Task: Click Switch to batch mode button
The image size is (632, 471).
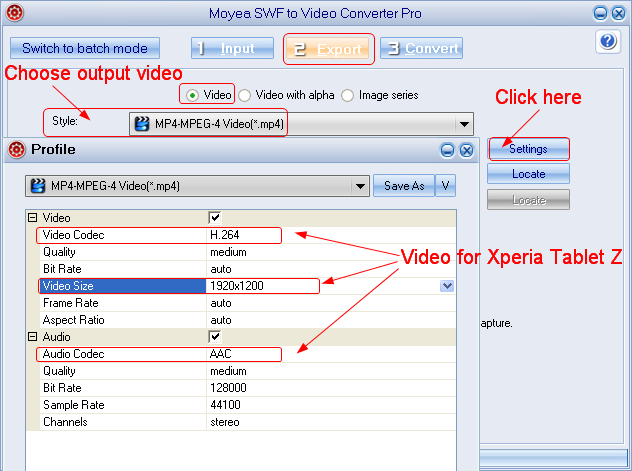Action: pos(85,48)
